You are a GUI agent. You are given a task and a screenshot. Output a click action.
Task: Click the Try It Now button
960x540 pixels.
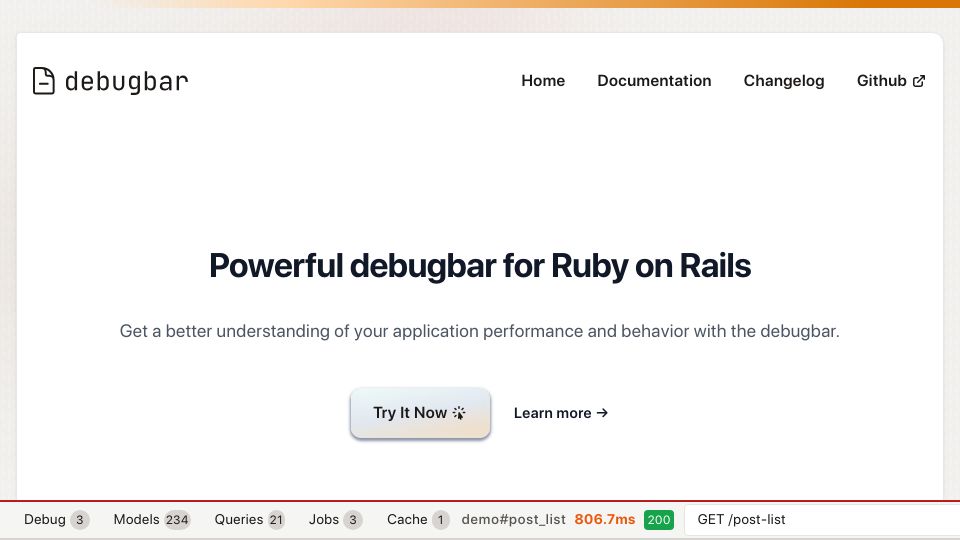click(420, 413)
